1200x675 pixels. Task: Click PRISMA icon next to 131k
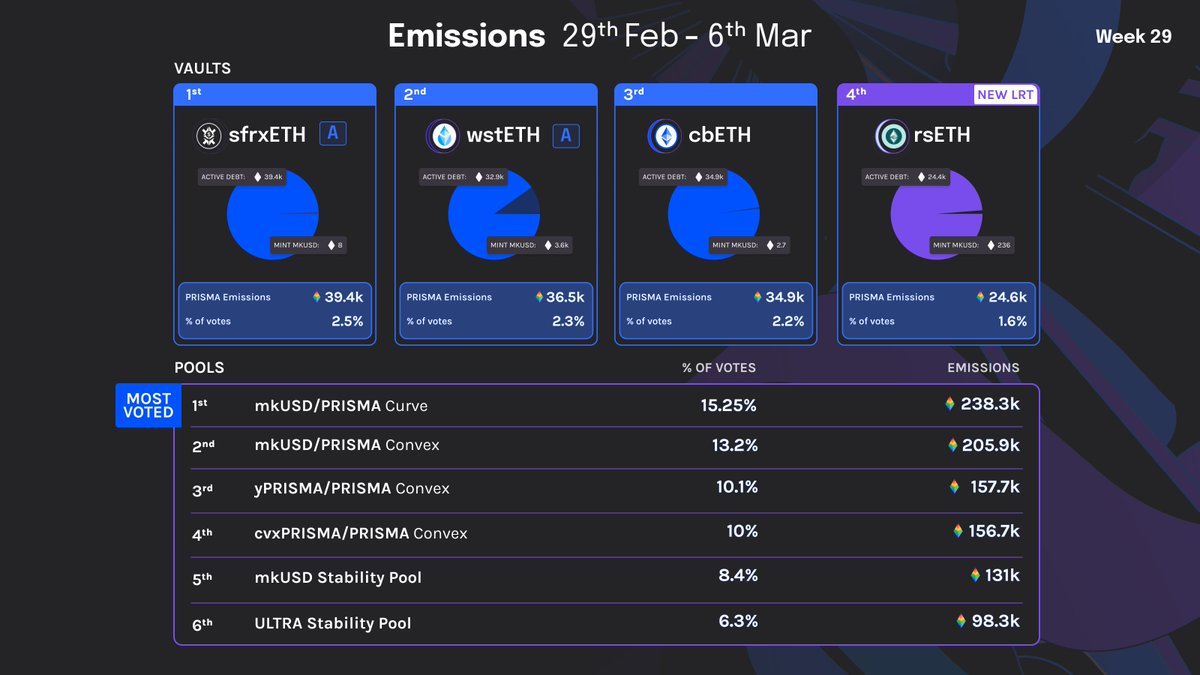point(976,575)
